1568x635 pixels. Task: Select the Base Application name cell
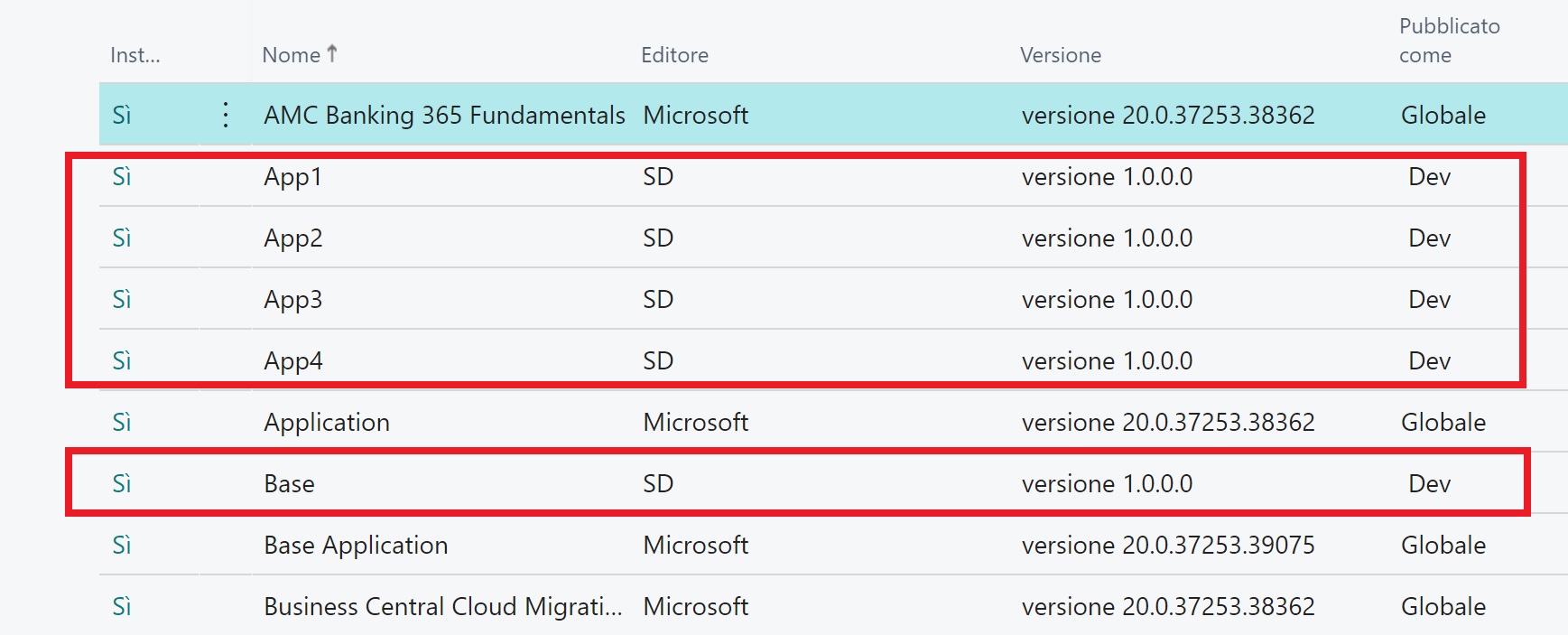click(x=356, y=546)
